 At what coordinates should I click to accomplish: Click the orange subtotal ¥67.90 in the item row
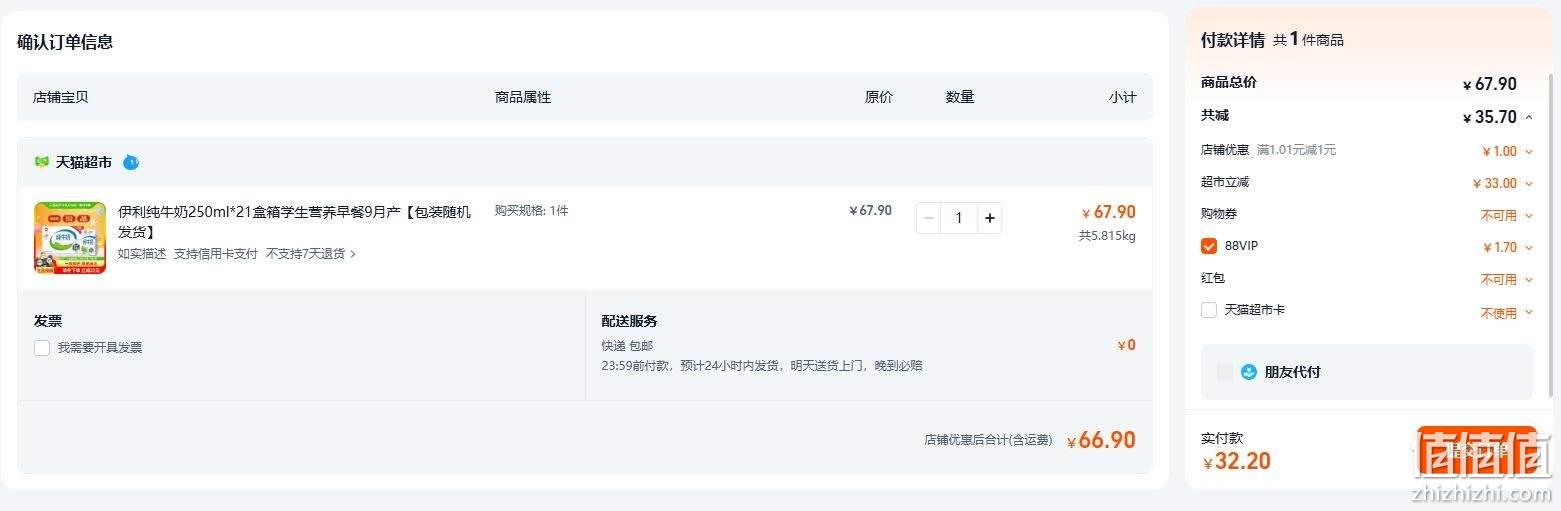(1108, 212)
